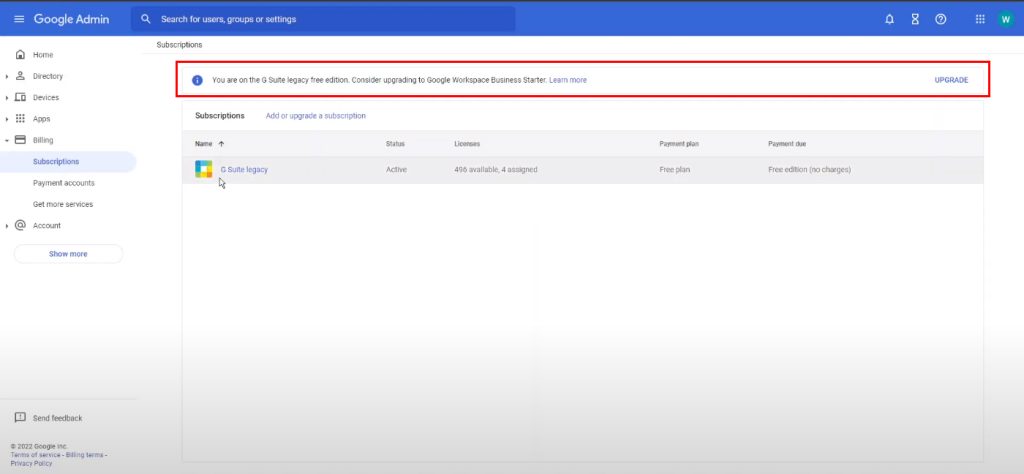This screenshot has width=1024, height=474.
Task: Click the Free plan cell
Action: click(675, 170)
